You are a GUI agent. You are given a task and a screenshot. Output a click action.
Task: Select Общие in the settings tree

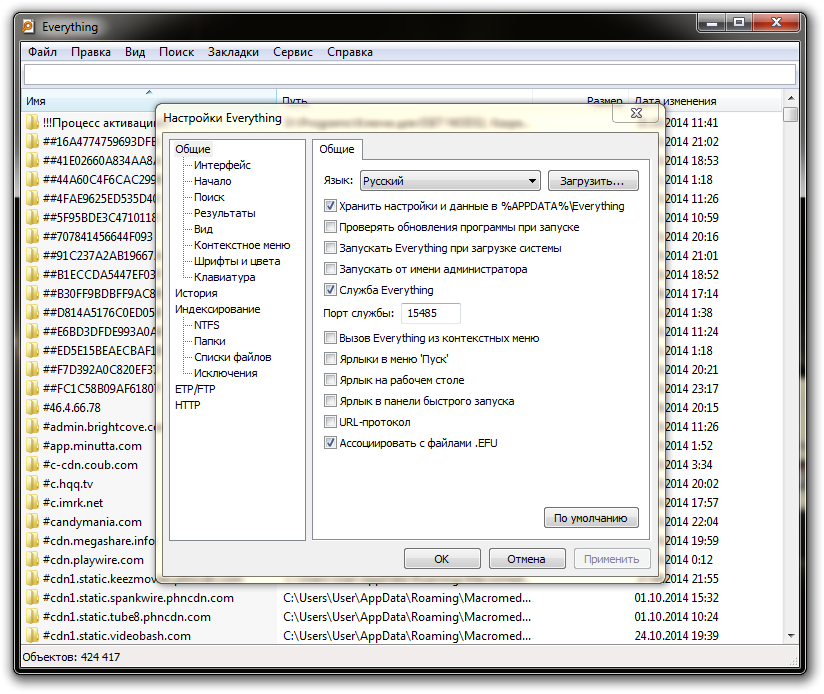[x=193, y=149]
